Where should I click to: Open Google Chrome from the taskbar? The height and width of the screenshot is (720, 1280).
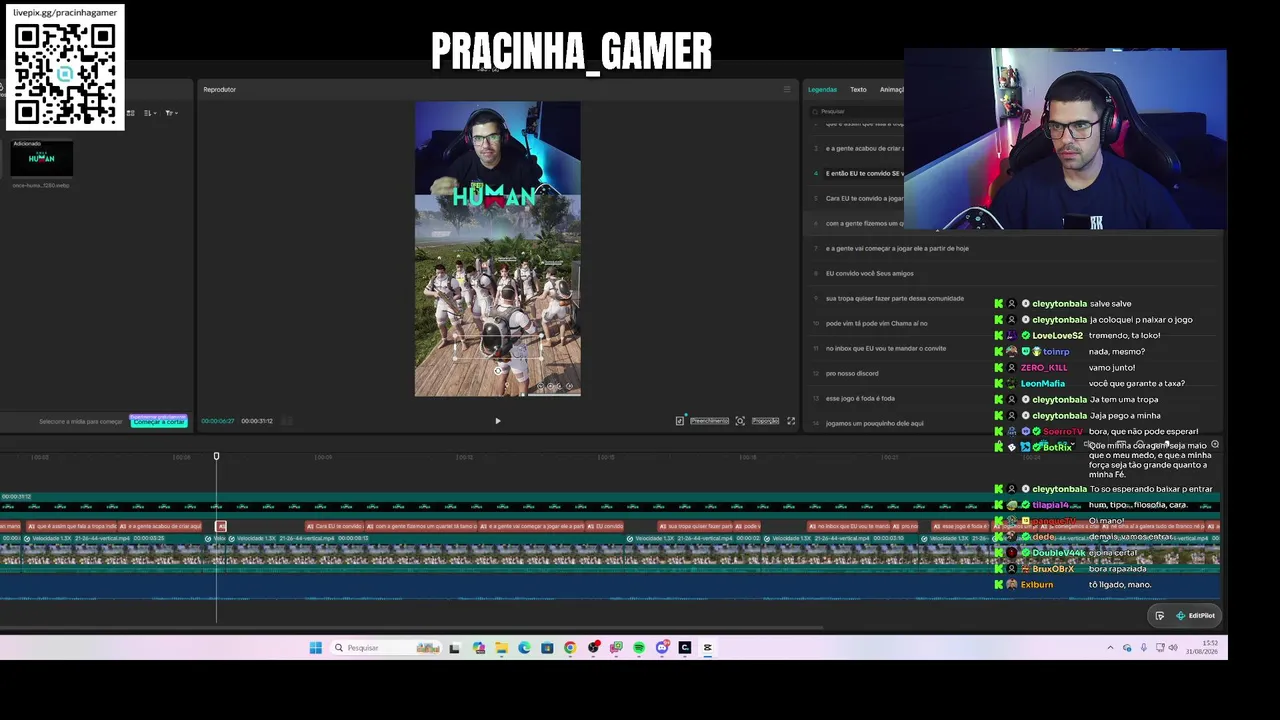[x=570, y=648]
